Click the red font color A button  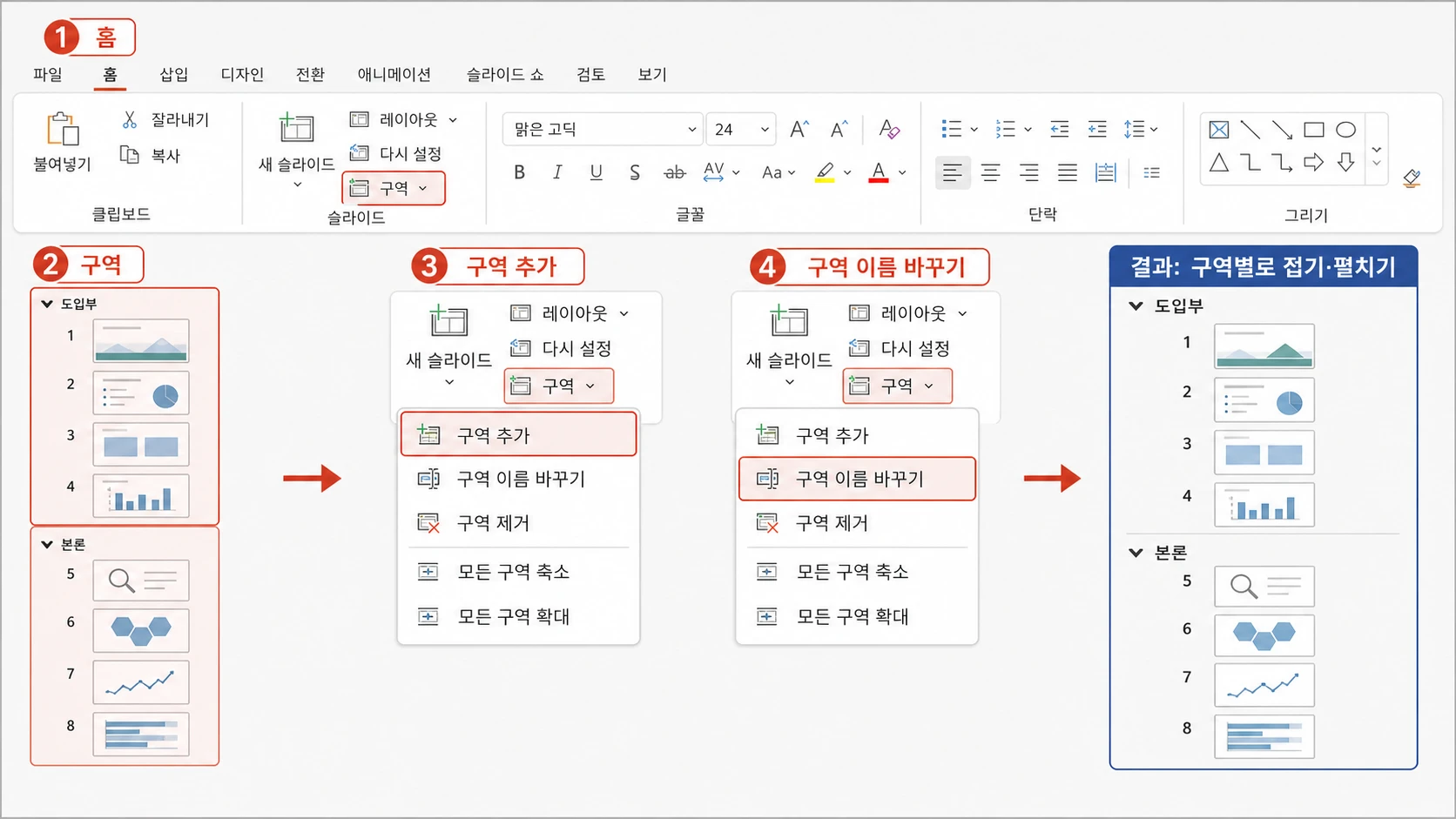pos(879,172)
